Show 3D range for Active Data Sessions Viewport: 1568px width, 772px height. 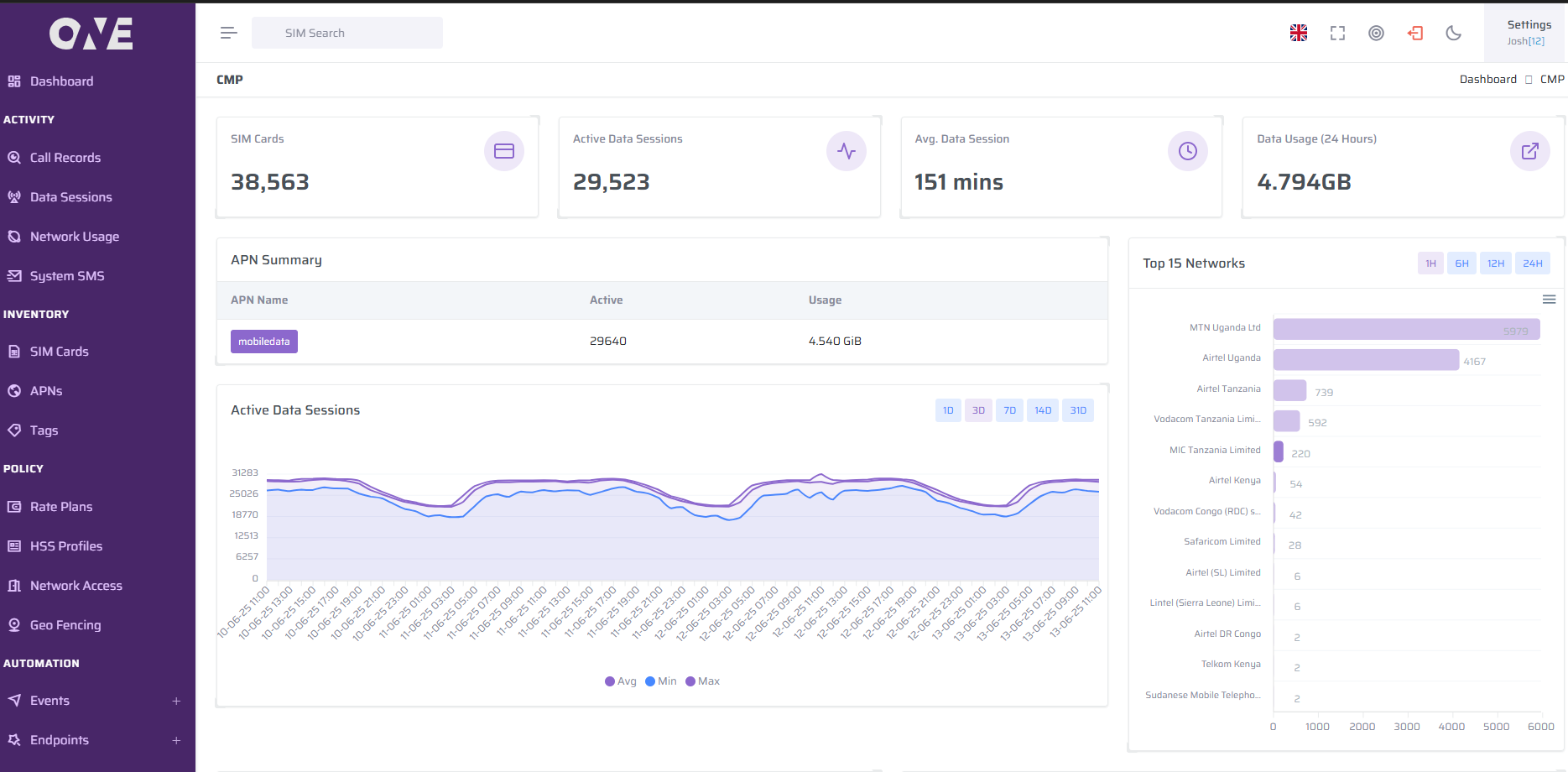click(x=978, y=410)
